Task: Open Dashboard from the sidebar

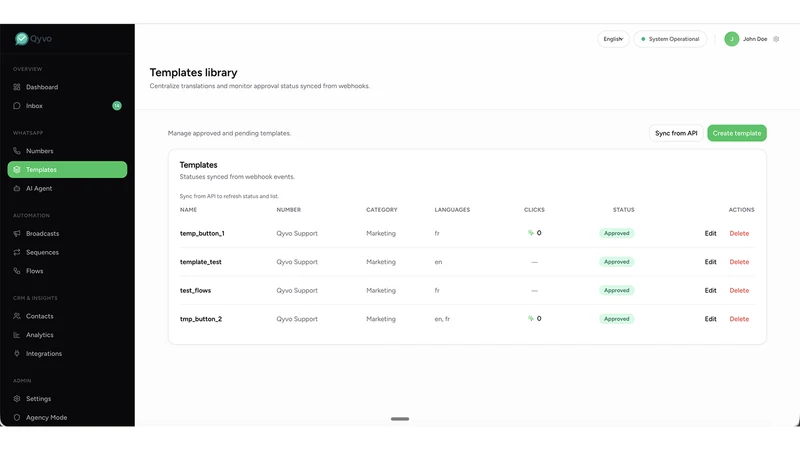Action: 67,87
